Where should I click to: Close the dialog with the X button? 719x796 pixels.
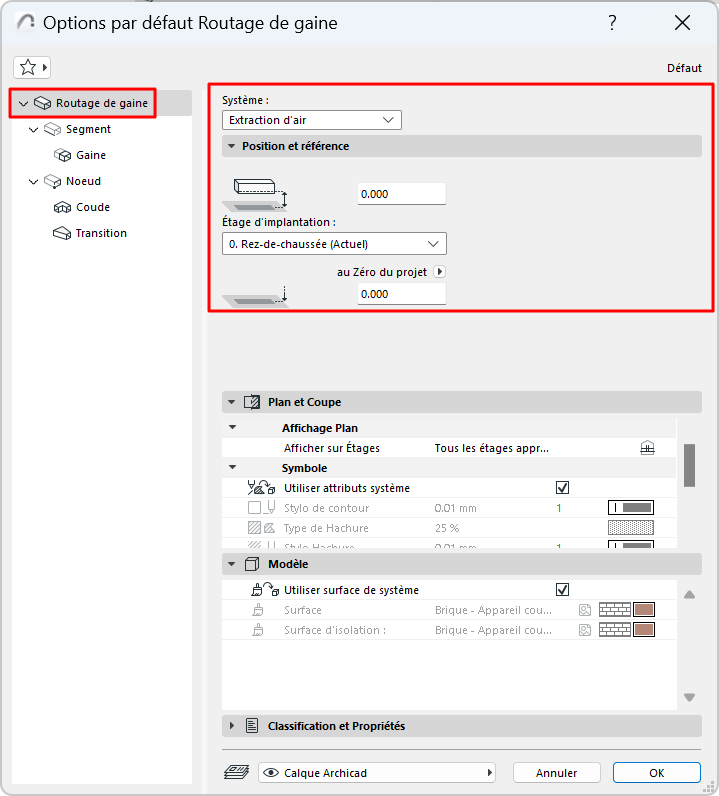point(682,23)
